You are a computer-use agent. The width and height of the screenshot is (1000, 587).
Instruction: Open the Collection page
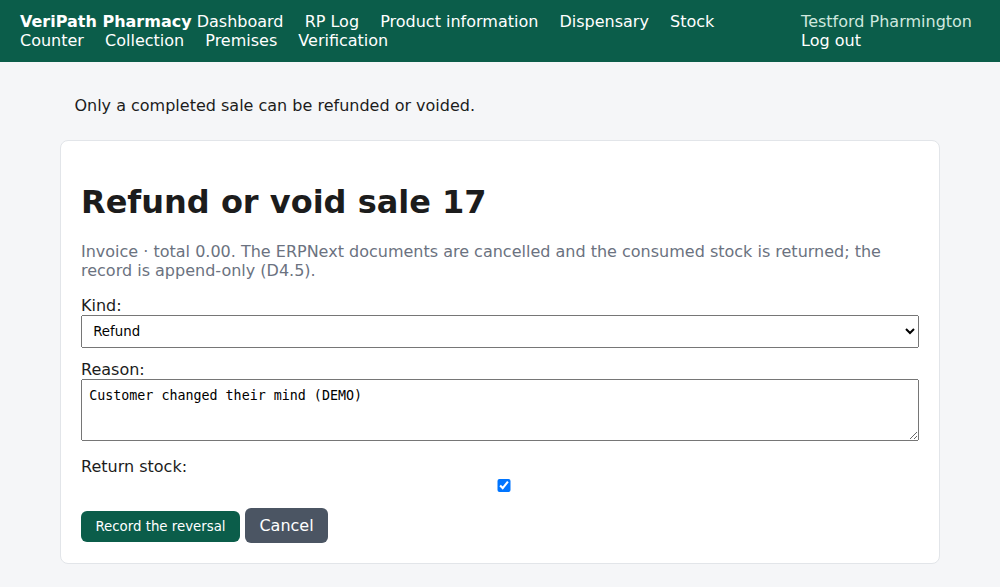coord(144,40)
